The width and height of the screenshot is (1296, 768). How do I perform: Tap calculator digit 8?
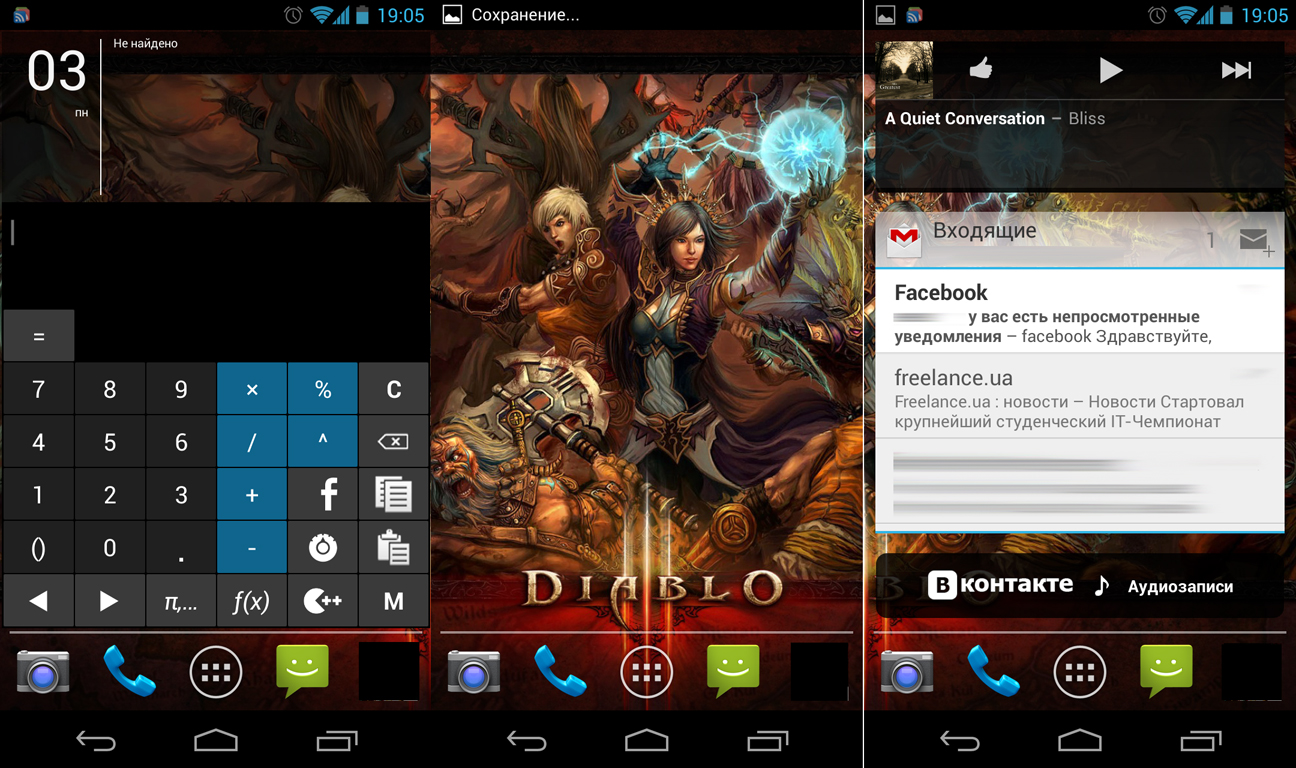point(110,389)
